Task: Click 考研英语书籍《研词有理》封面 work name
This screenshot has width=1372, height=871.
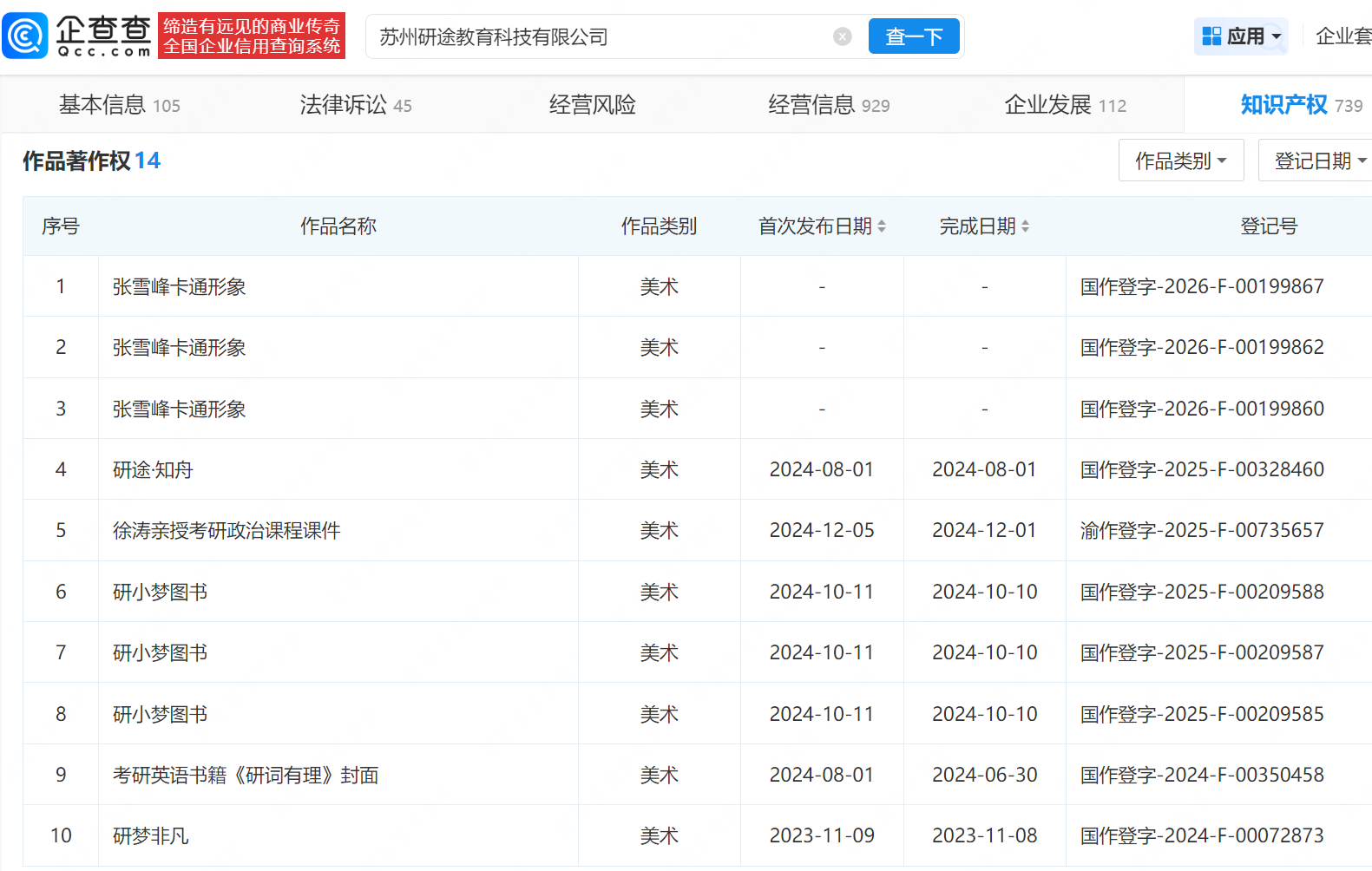Action: [246, 775]
